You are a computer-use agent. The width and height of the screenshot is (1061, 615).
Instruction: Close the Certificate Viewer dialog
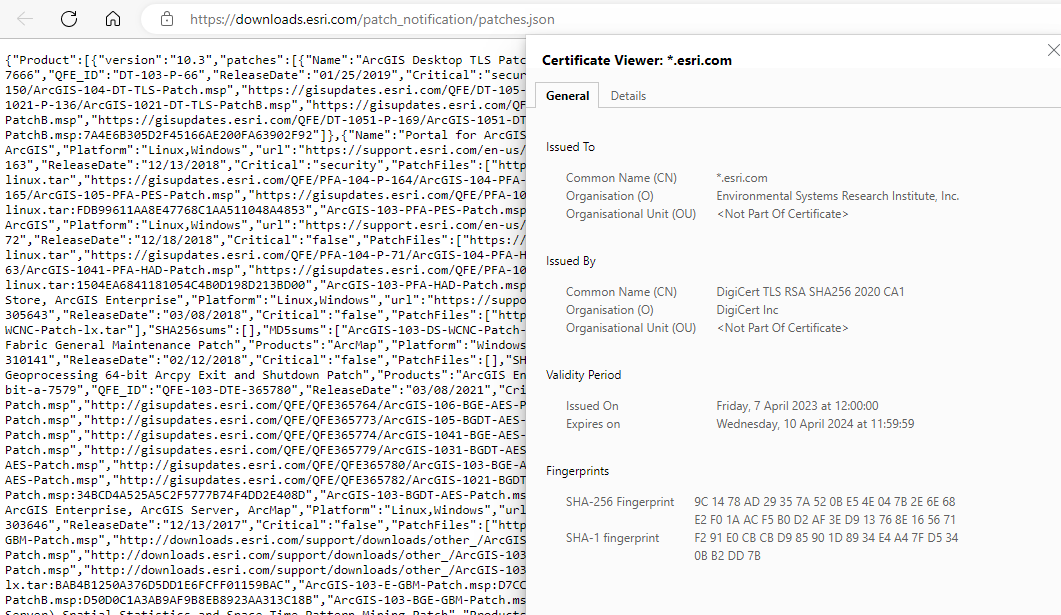1053,49
